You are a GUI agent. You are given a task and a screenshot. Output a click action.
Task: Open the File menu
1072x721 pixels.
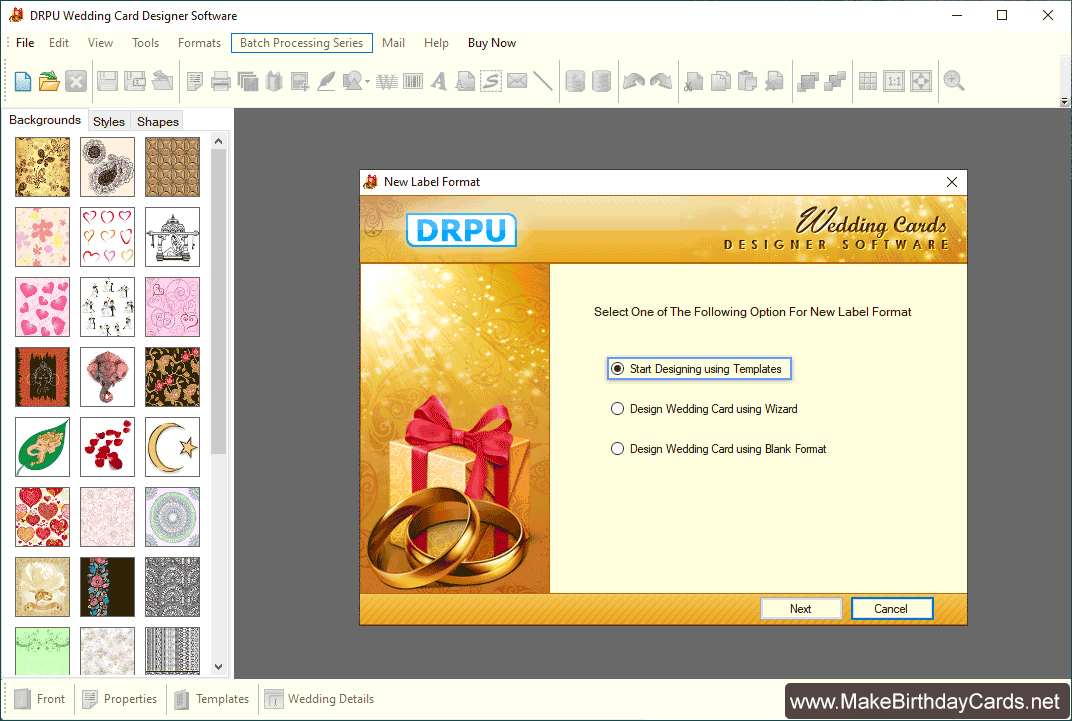click(25, 42)
